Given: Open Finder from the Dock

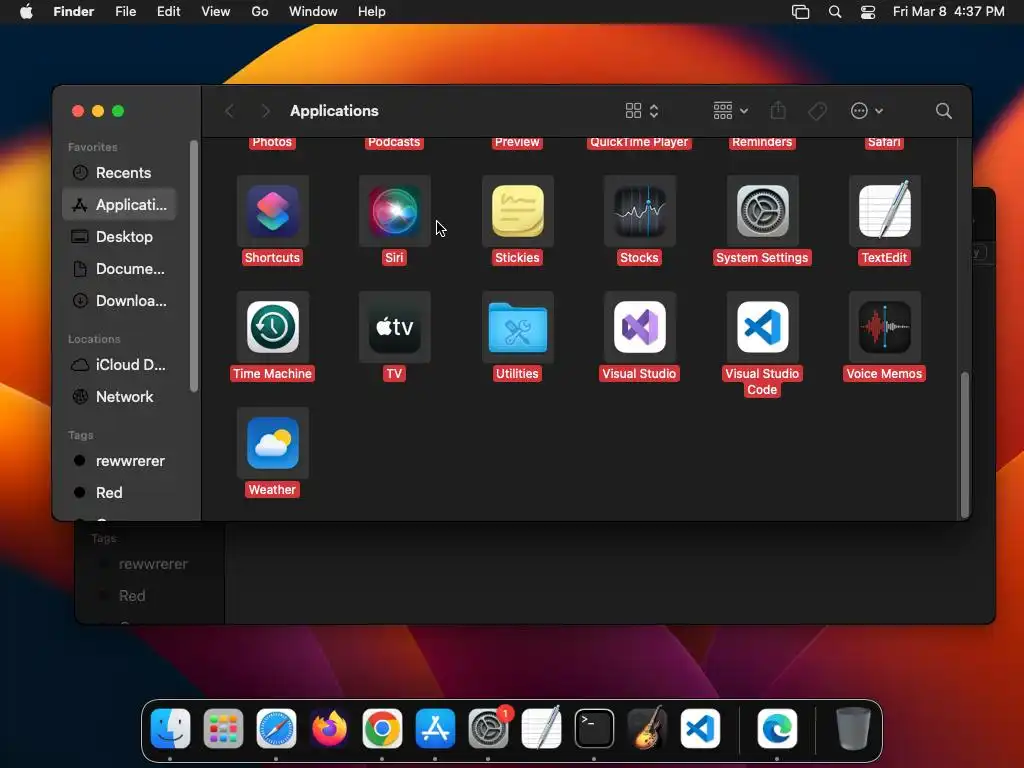Looking at the screenshot, I should click(x=170, y=728).
